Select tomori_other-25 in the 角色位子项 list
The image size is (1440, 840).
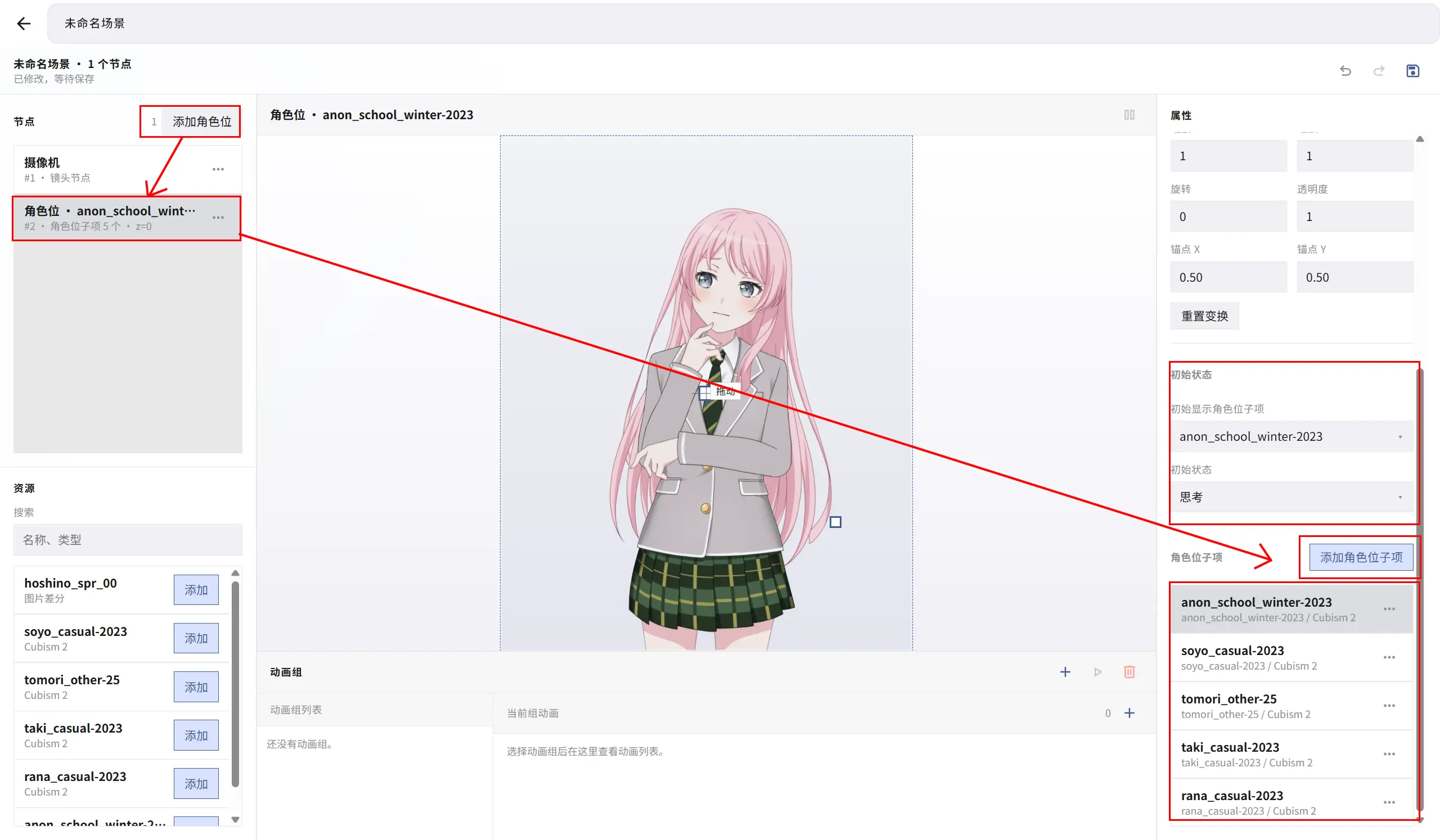1291,706
